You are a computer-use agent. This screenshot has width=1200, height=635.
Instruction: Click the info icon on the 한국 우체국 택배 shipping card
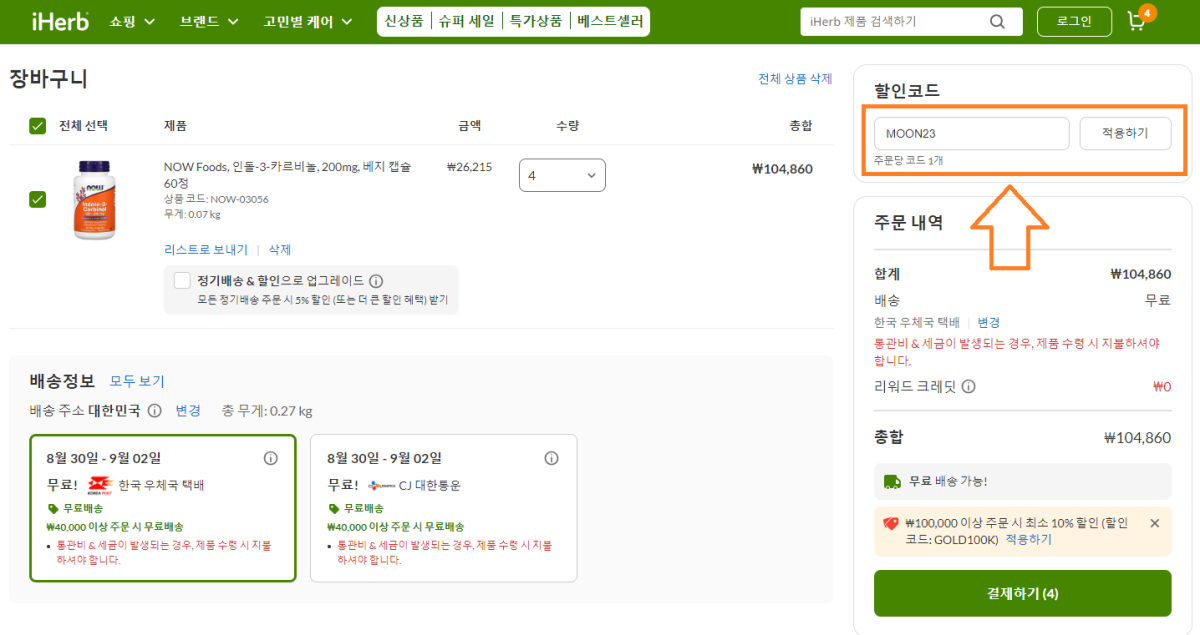click(270, 458)
